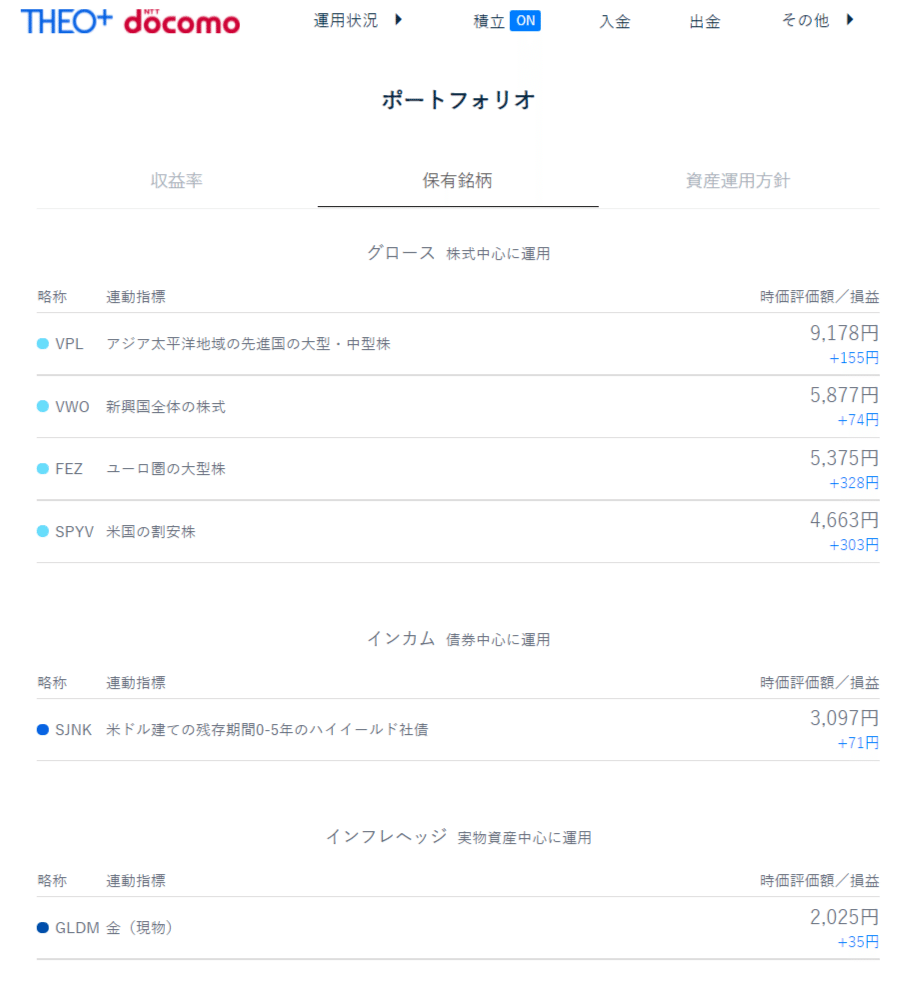Click the dark blue GLDM dot

(x=43, y=928)
